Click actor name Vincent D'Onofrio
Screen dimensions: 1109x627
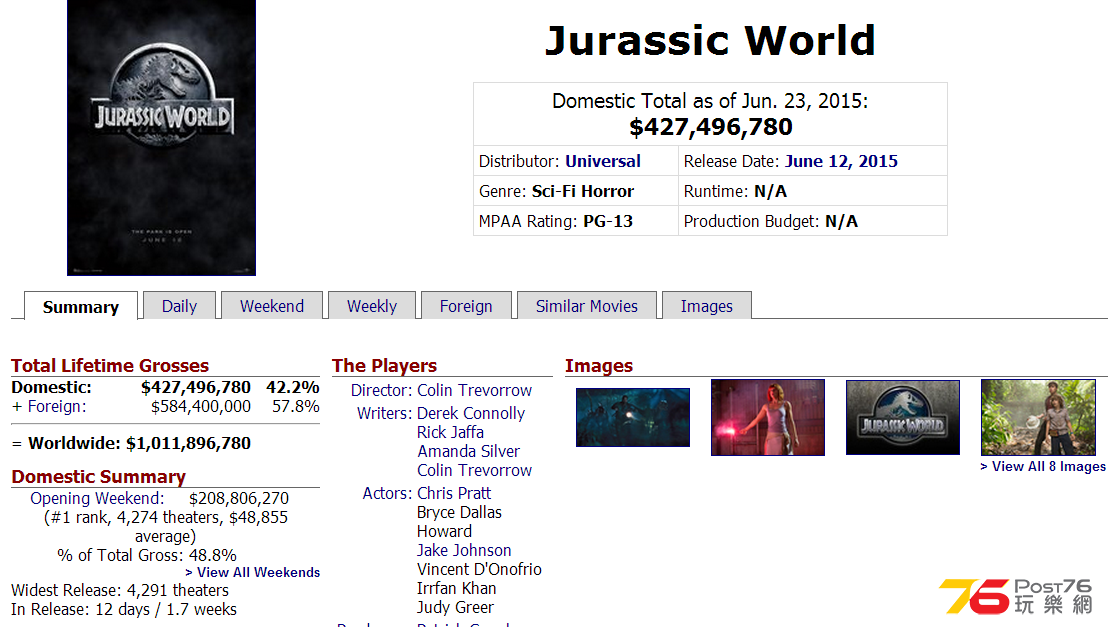(x=480, y=570)
